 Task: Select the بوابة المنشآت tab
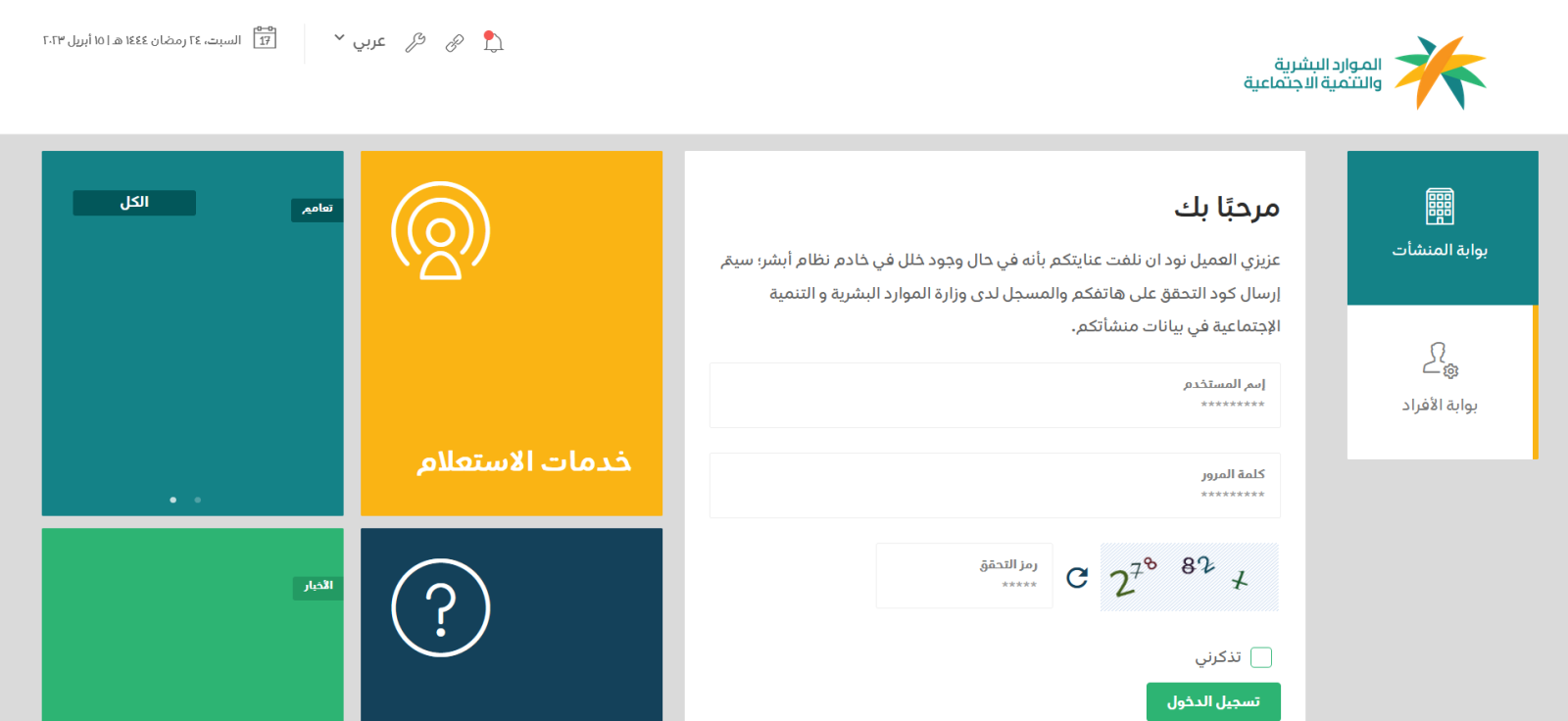pos(1443,227)
